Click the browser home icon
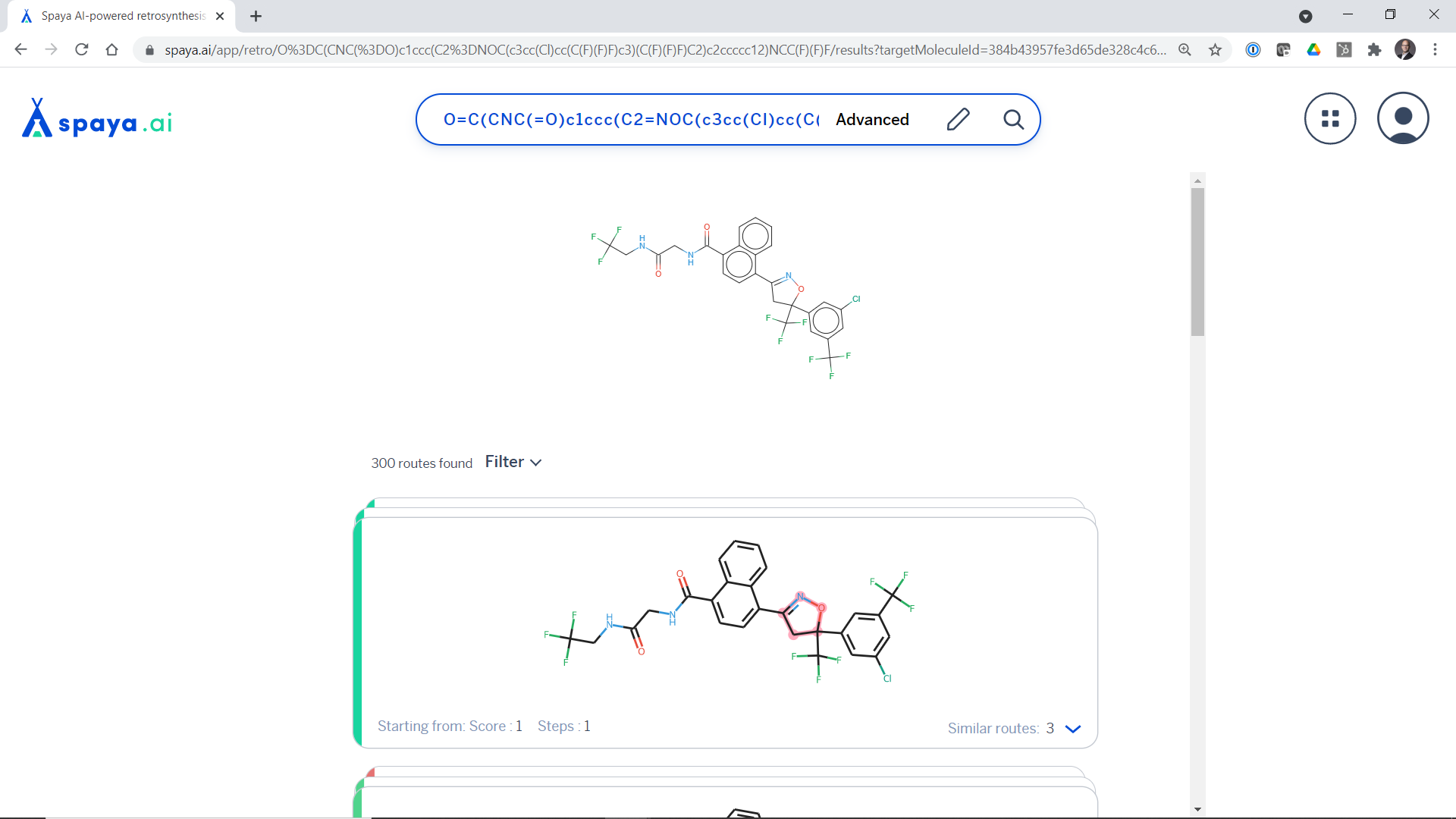The height and width of the screenshot is (819, 1456). click(111, 50)
